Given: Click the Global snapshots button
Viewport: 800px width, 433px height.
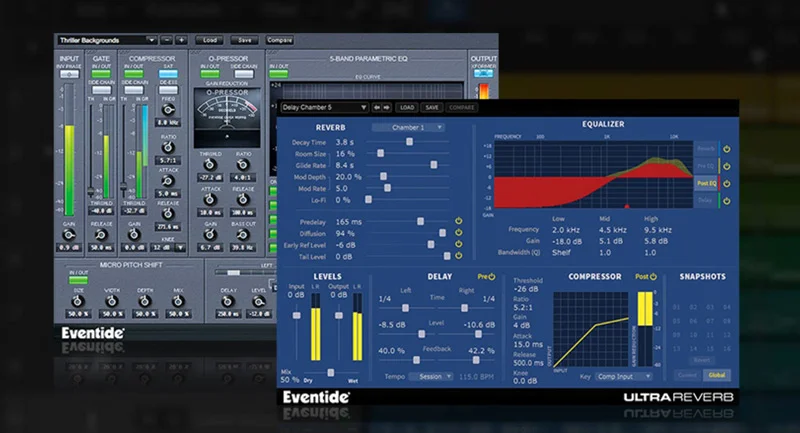Looking at the screenshot, I should coord(716,375).
